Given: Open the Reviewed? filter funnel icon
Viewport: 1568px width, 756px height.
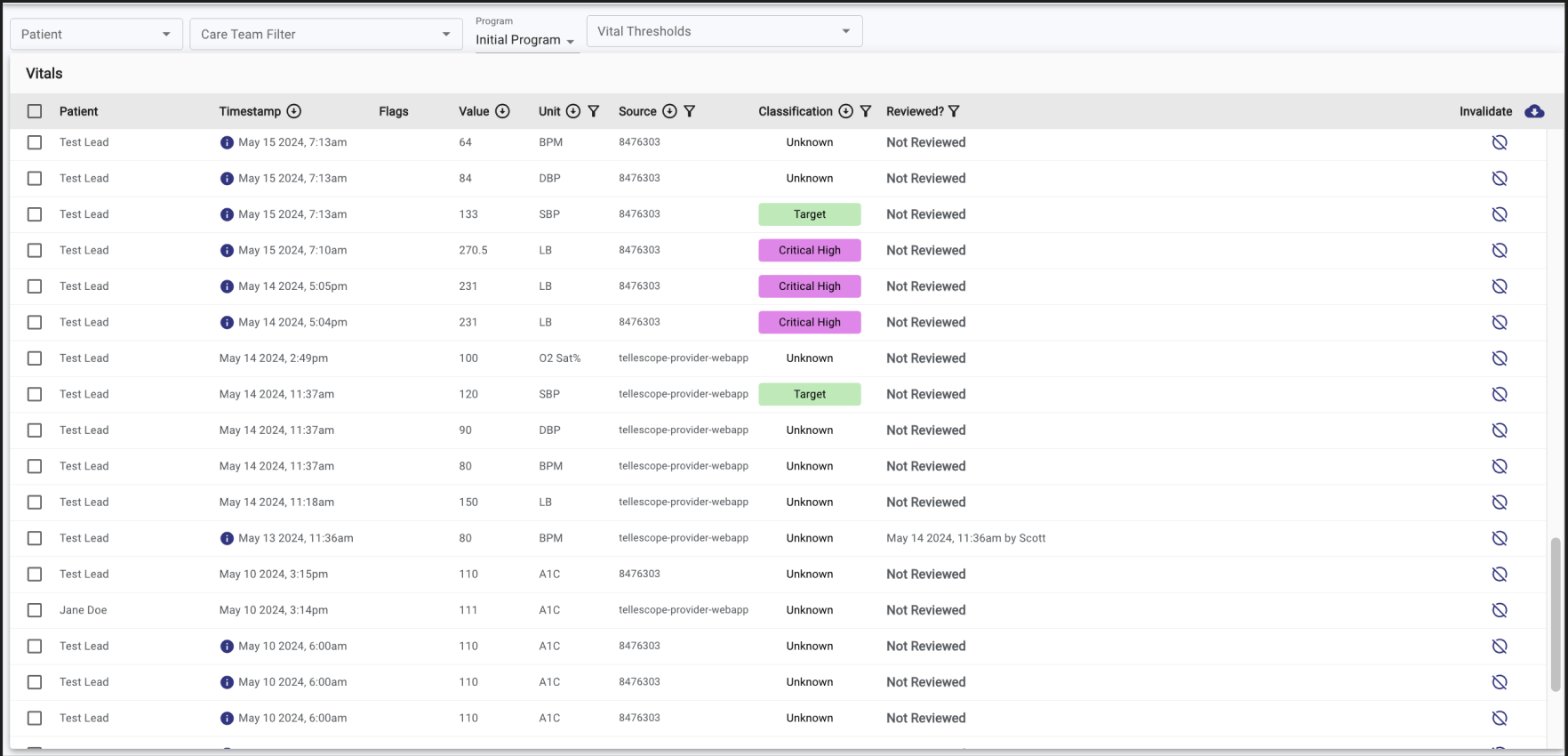Looking at the screenshot, I should [954, 111].
